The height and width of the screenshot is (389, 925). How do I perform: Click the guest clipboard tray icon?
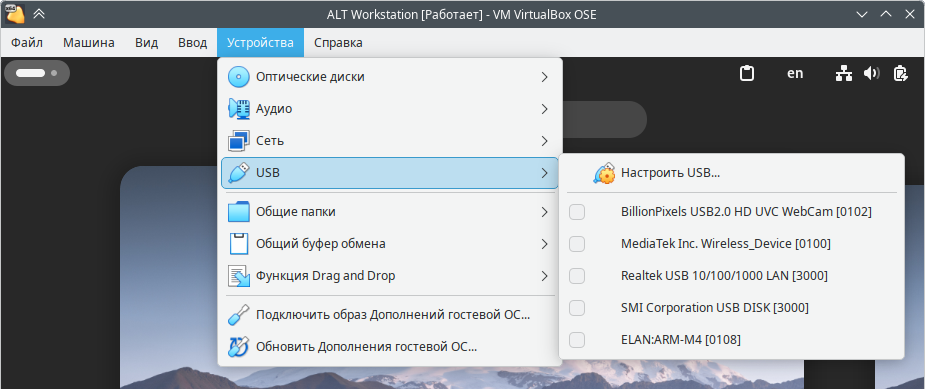[747, 73]
